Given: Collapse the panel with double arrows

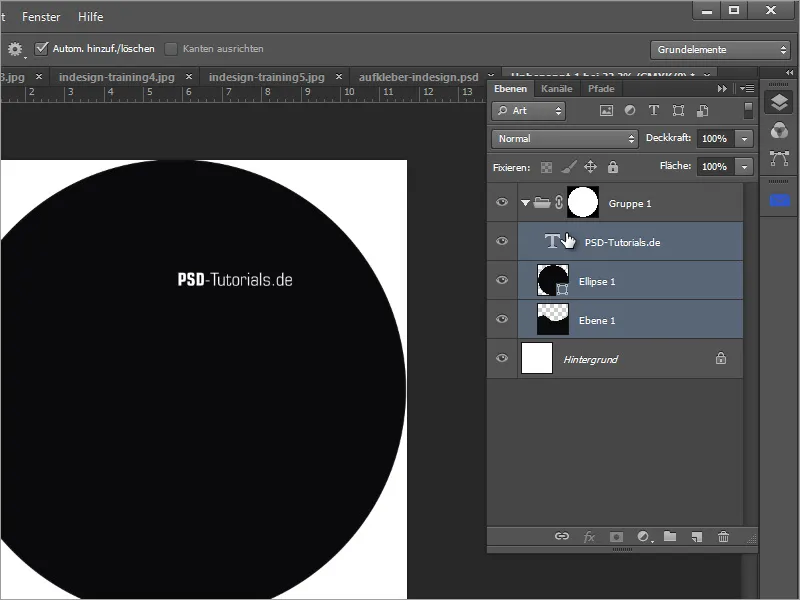Looking at the screenshot, I should (x=722, y=89).
